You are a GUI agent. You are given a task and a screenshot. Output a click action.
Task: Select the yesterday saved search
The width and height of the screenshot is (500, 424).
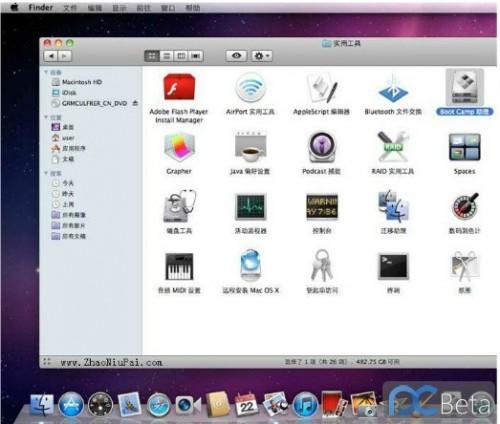[x=63, y=194]
